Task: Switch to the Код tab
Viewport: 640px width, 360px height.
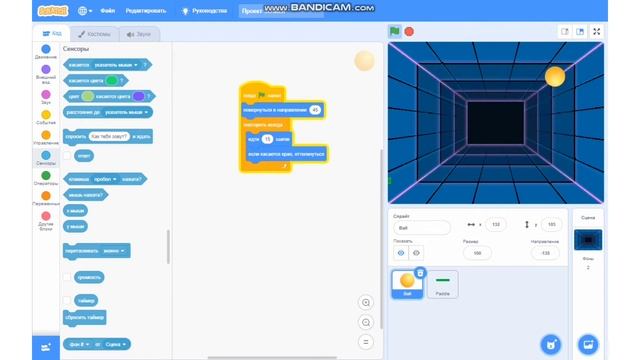Action: [x=52, y=33]
